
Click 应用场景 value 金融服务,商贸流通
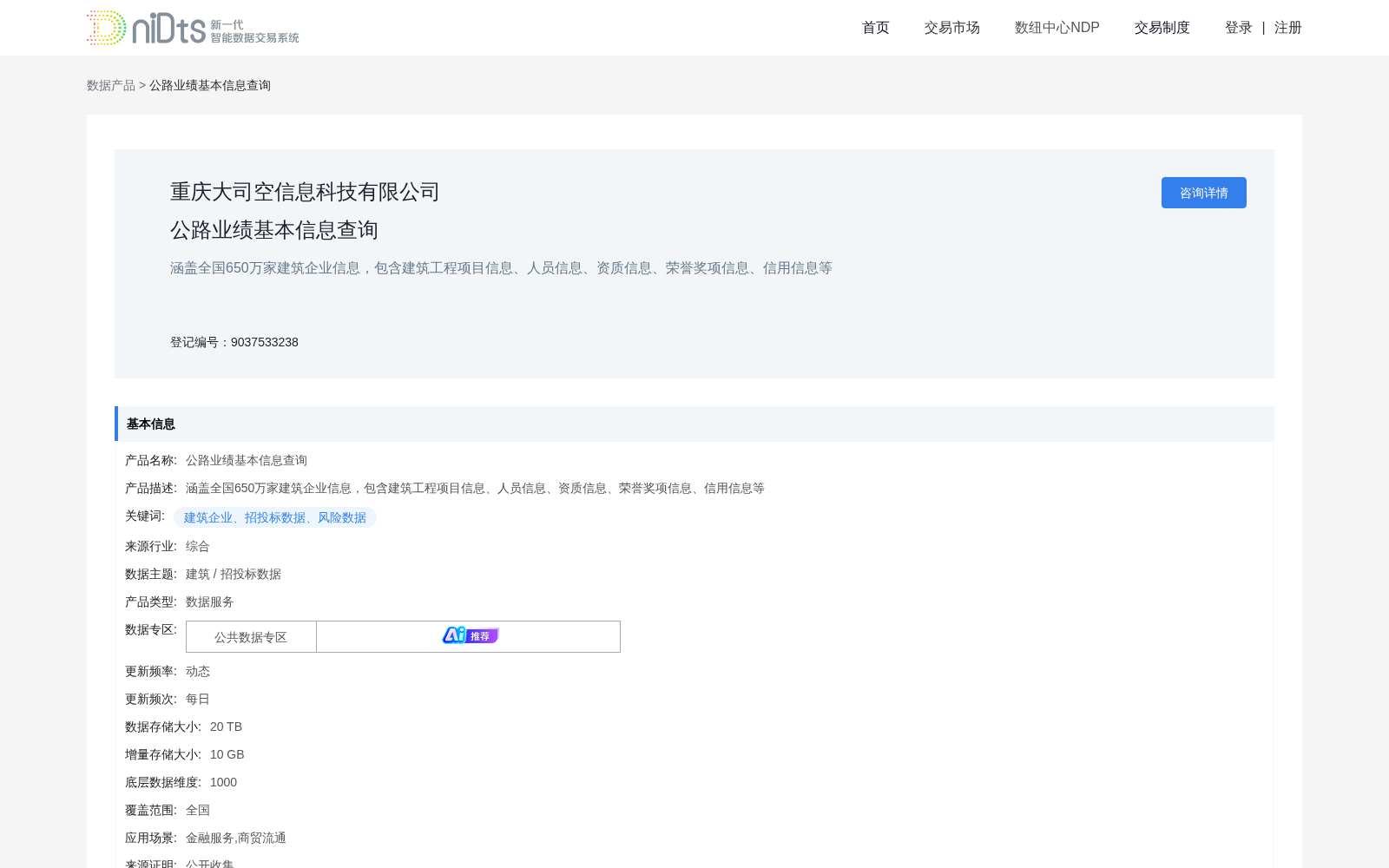coord(236,838)
